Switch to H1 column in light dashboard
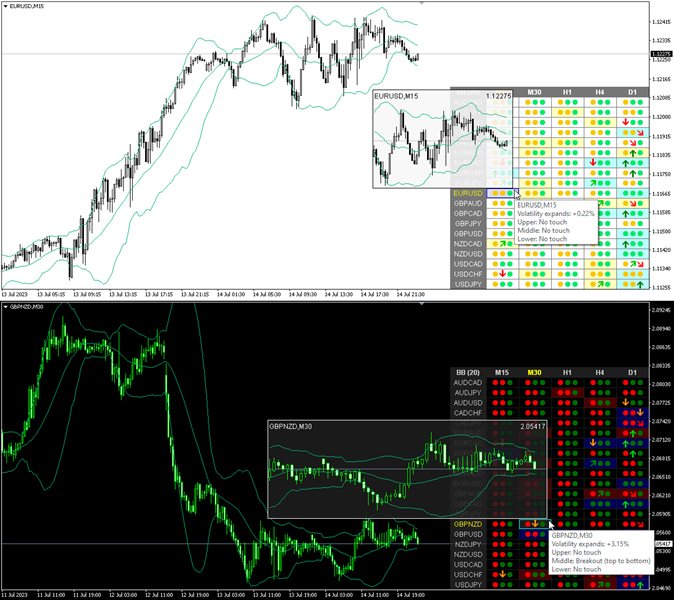This screenshot has width=674, height=600. [567, 92]
